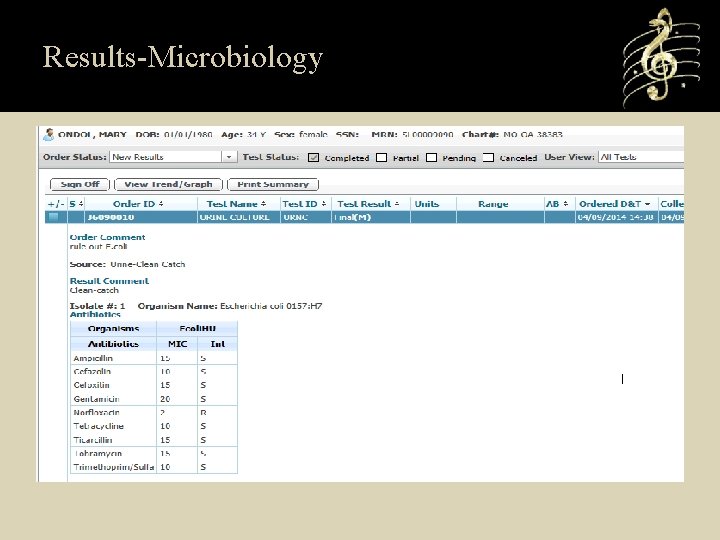Select the Tetracycline antibiotic row

(x=154, y=426)
